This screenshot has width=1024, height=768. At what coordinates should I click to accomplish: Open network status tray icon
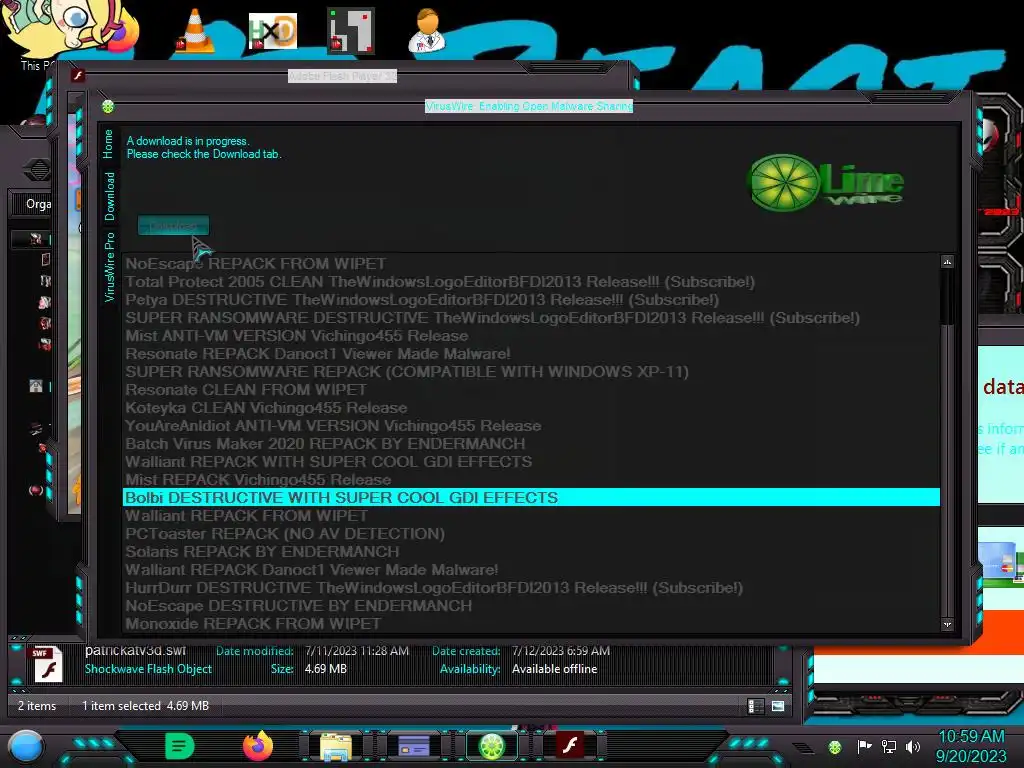click(889, 746)
